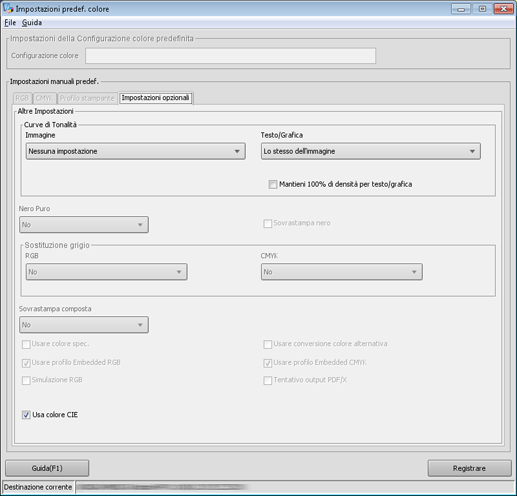517x496 pixels.
Task: Toggle Usare conversione colore alternativa checkbox
Action: [x=267, y=344]
